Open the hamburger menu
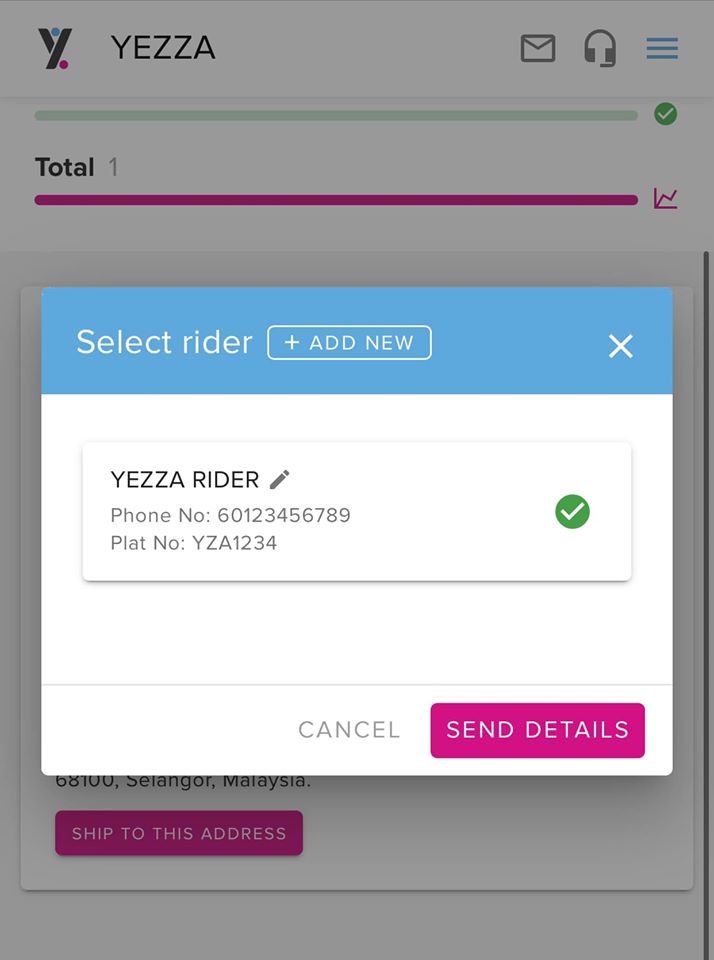Viewport: 714px width, 960px height. [662, 48]
